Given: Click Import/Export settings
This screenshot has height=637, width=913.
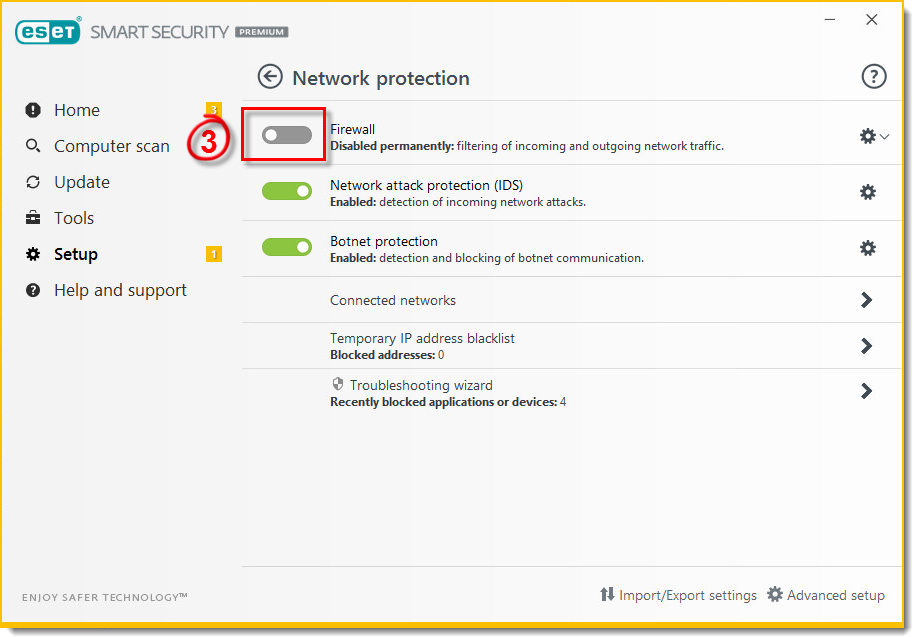Looking at the screenshot, I should coord(678,594).
